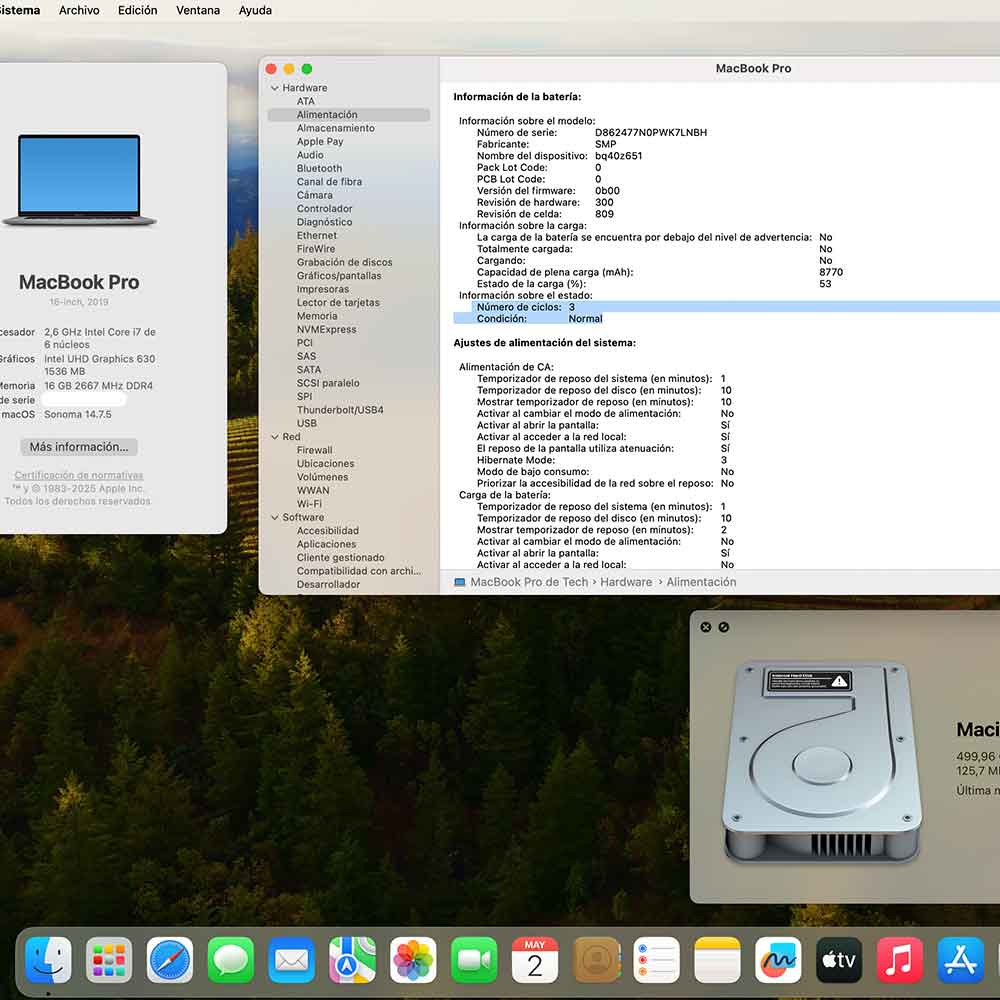Select Memoria in the sidebar
Viewport: 1000px width, 1000px height.
(317, 316)
